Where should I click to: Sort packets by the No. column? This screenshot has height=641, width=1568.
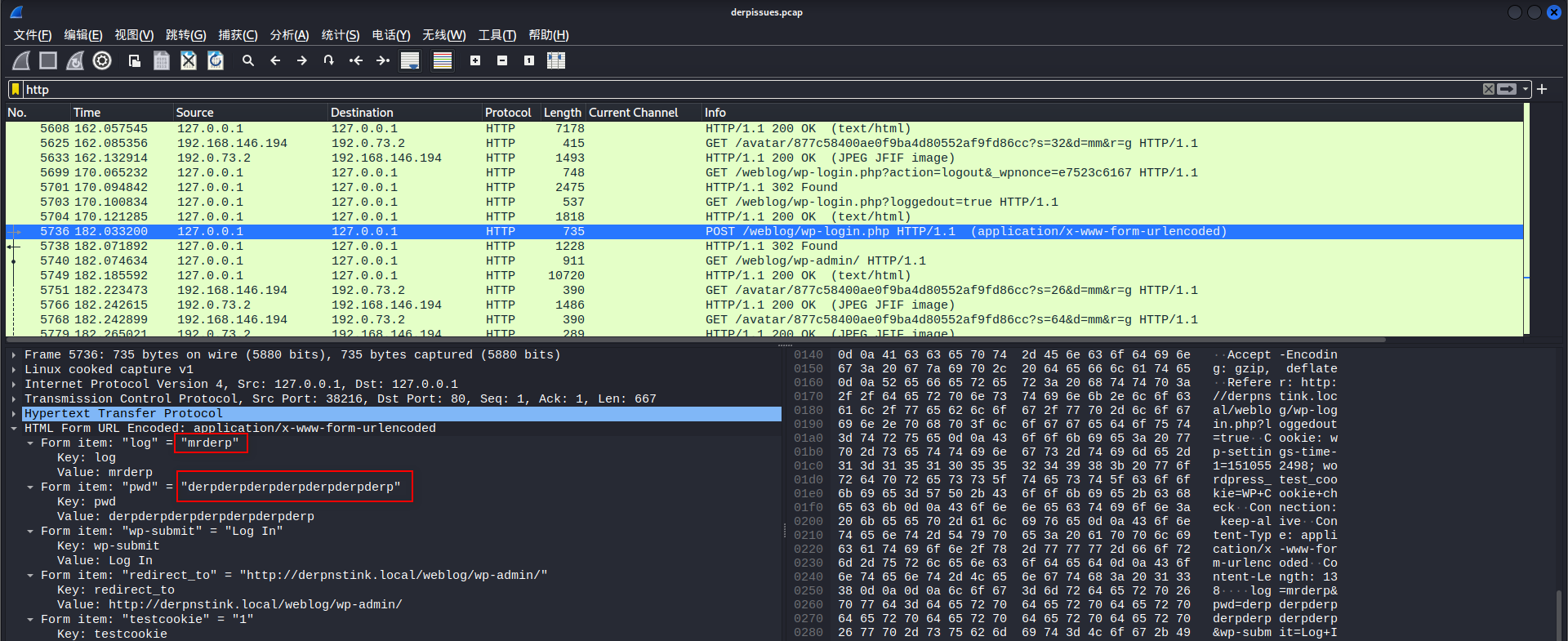[x=38, y=113]
